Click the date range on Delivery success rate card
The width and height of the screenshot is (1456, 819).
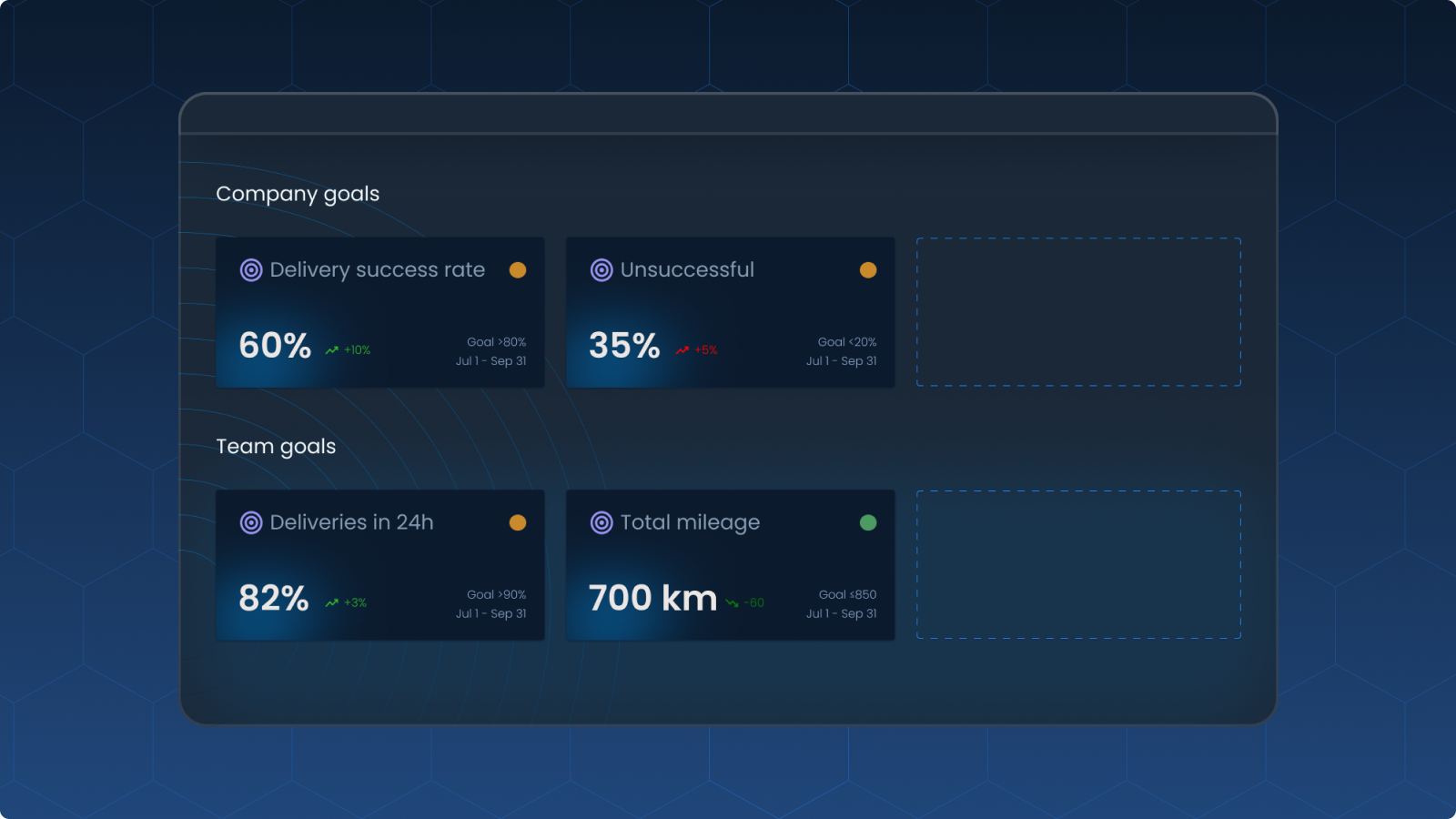(x=491, y=361)
